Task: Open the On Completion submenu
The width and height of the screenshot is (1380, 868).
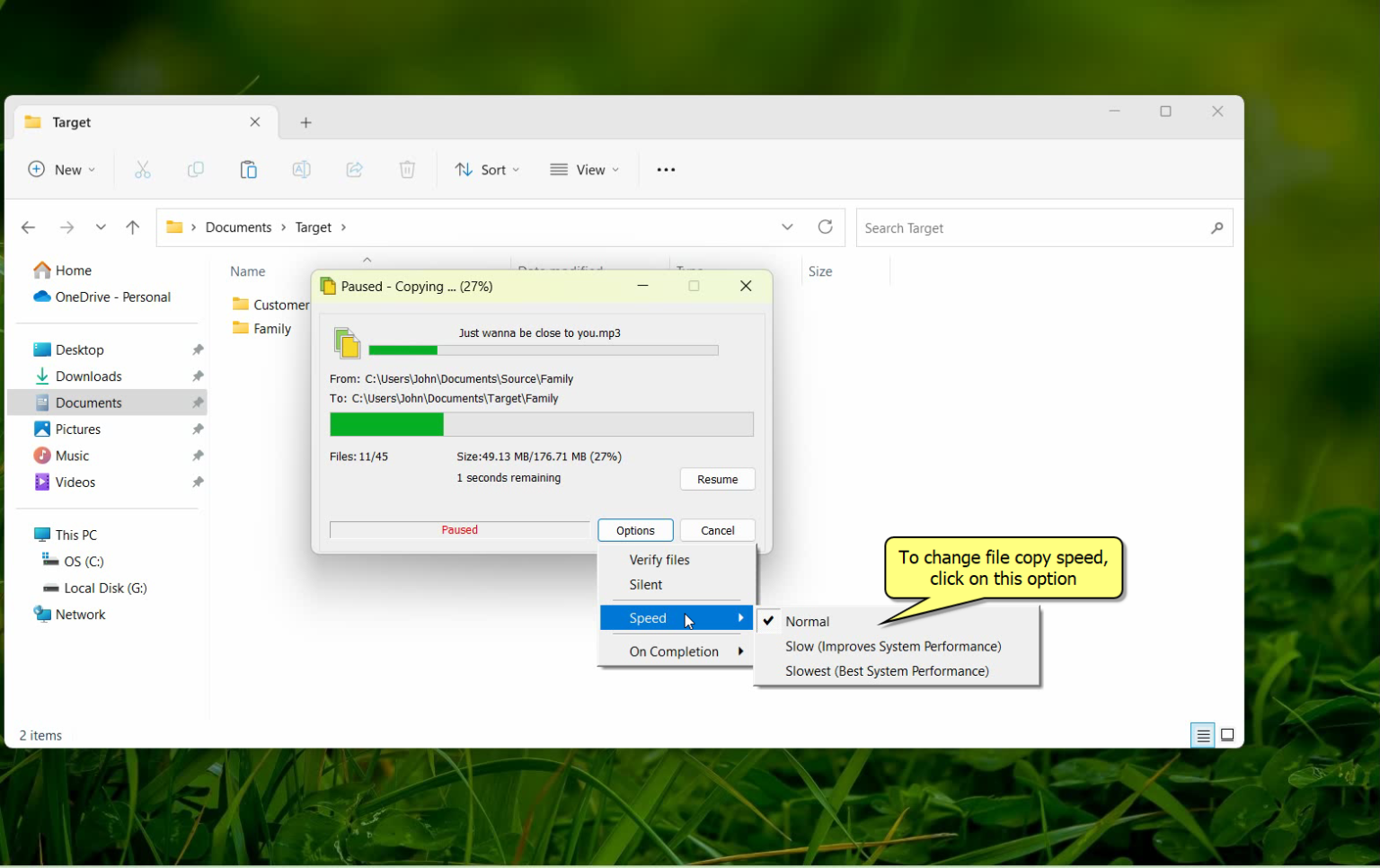Action: pyautogui.click(x=674, y=651)
